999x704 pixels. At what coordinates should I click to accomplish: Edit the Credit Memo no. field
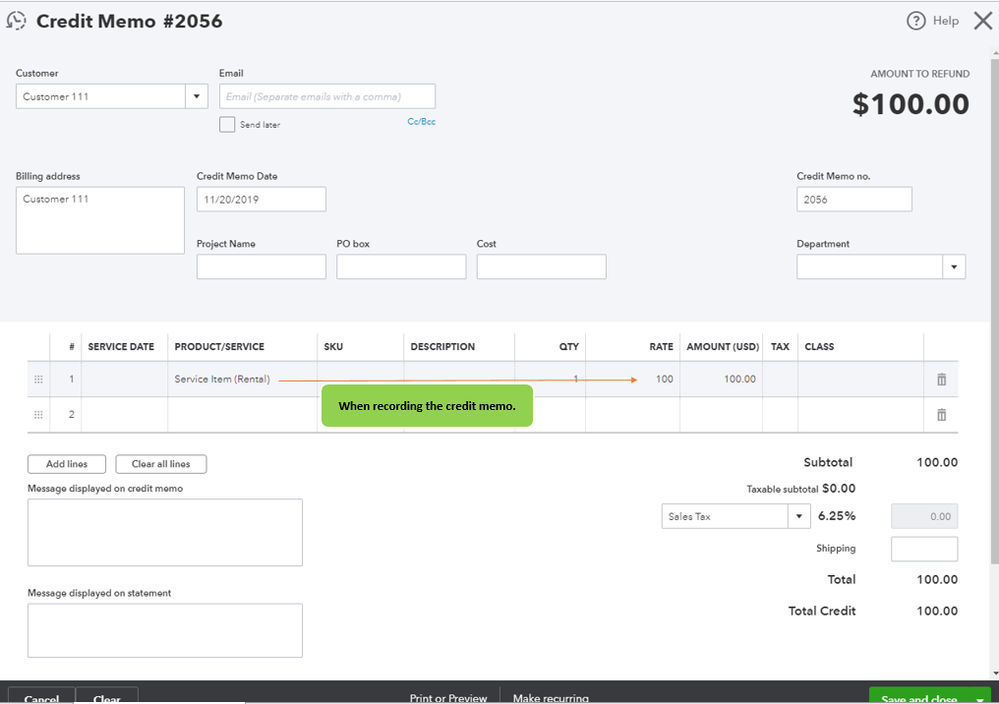tap(854, 199)
